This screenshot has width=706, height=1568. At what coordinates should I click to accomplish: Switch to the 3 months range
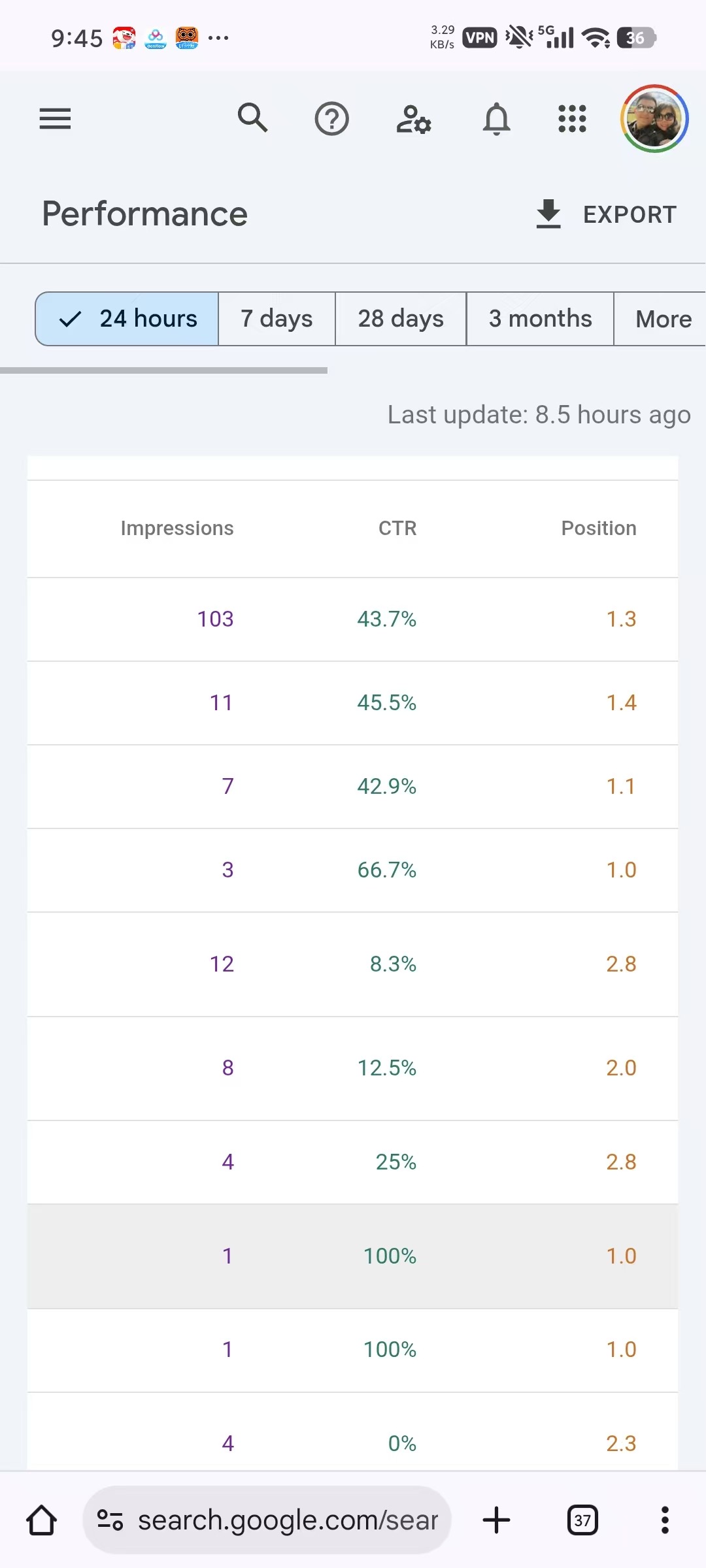[540, 319]
